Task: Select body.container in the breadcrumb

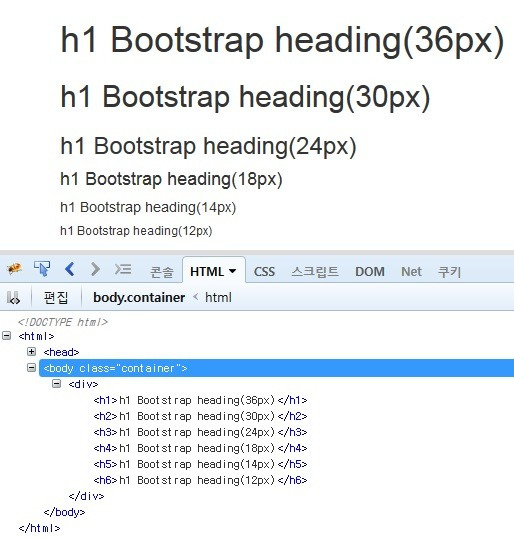Action: coord(139,298)
